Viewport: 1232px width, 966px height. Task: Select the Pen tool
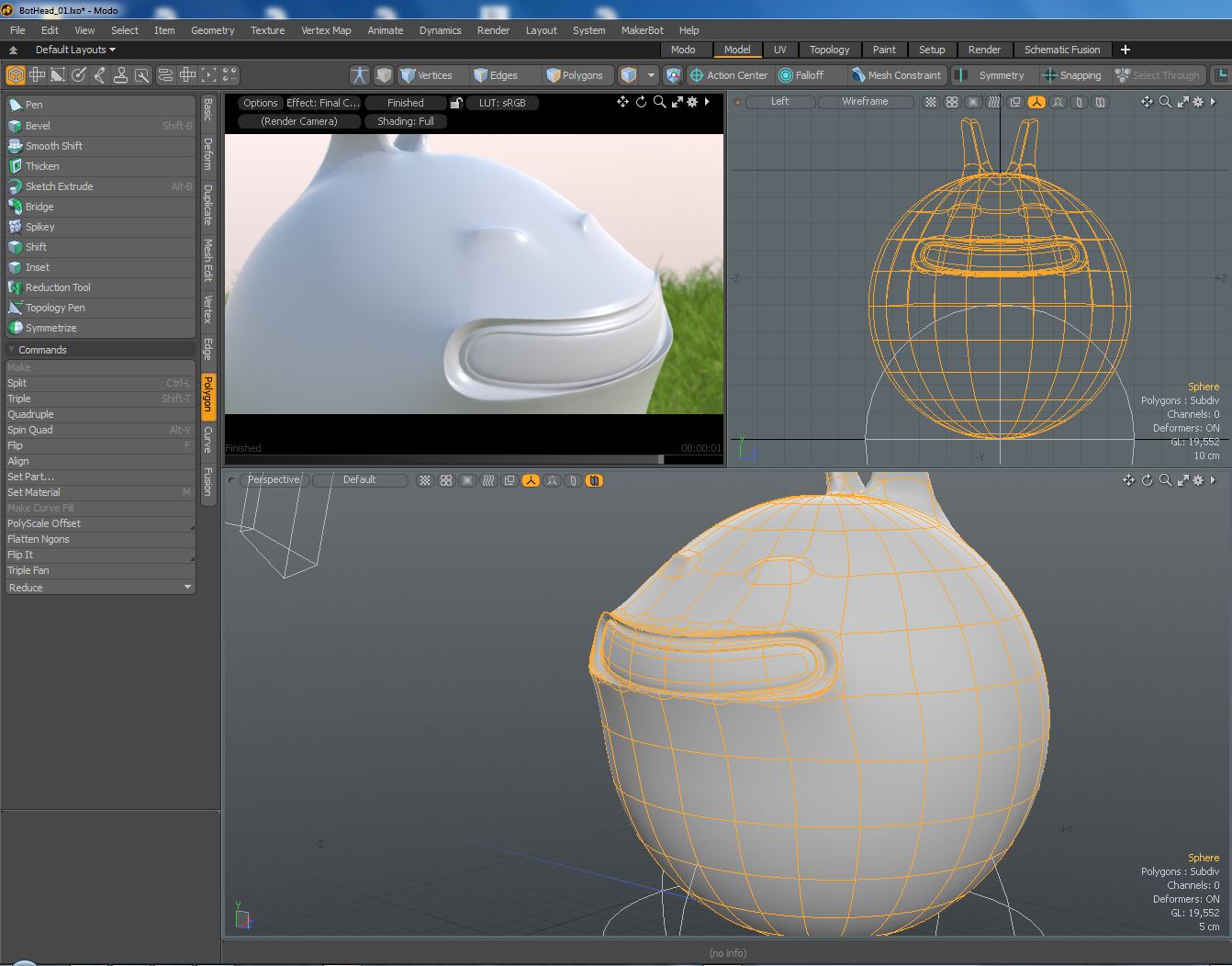coord(34,105)
